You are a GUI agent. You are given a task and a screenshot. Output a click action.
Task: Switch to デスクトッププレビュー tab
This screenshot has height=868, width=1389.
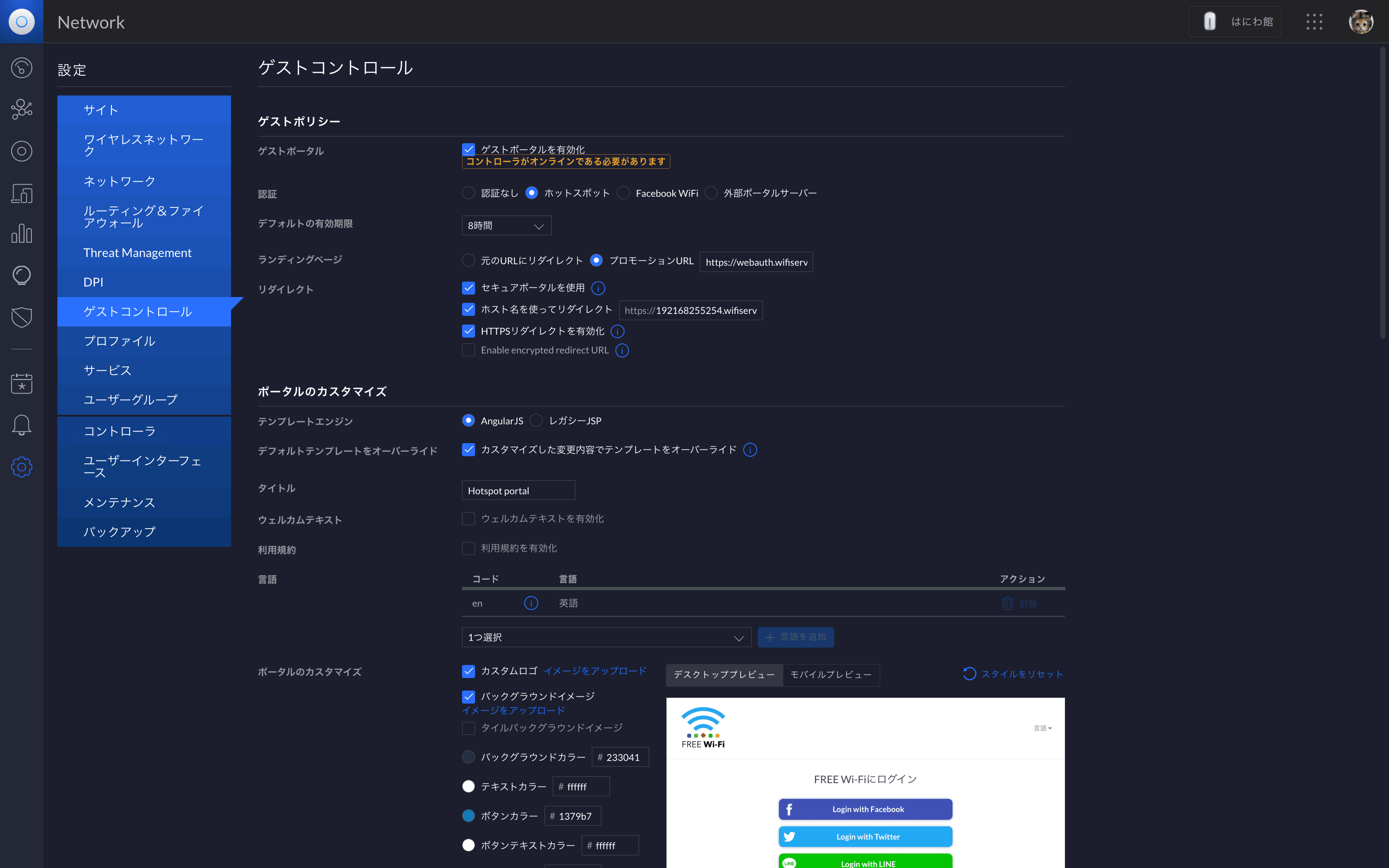[724, 675]
